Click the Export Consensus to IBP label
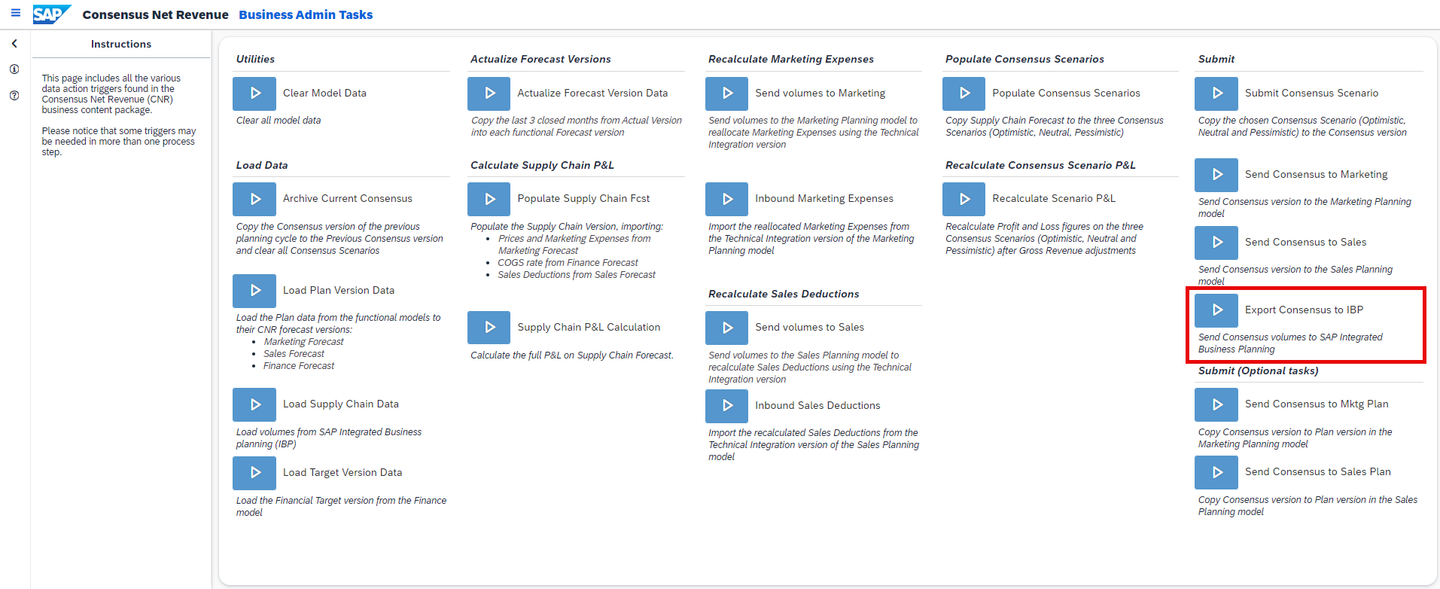1440x589 pixels. [x=1304, y=310]
